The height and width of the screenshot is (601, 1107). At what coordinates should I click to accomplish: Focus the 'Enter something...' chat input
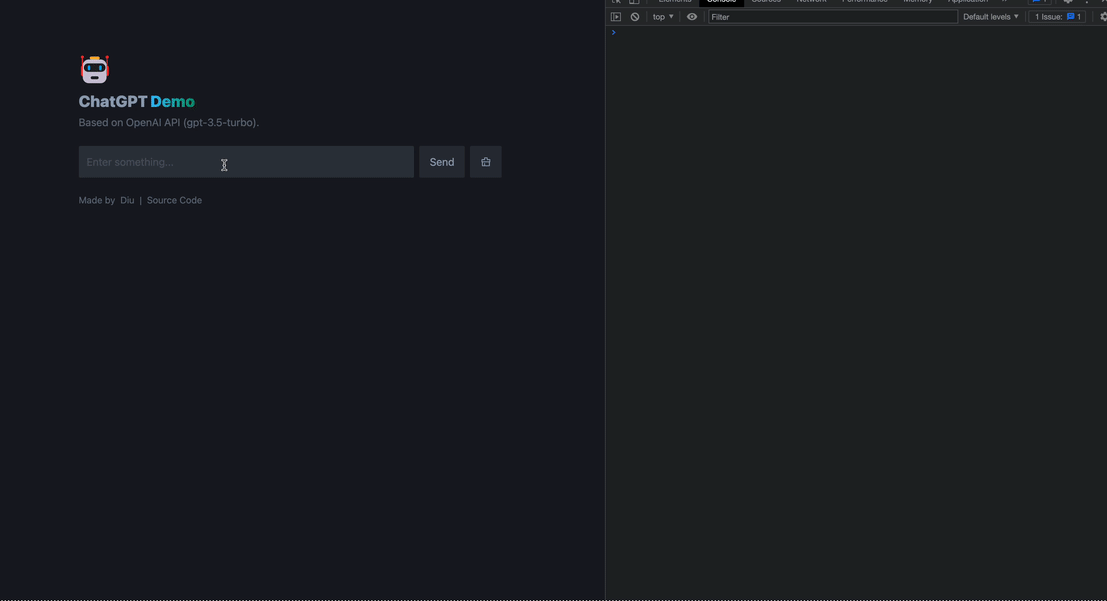click(246, 162)
